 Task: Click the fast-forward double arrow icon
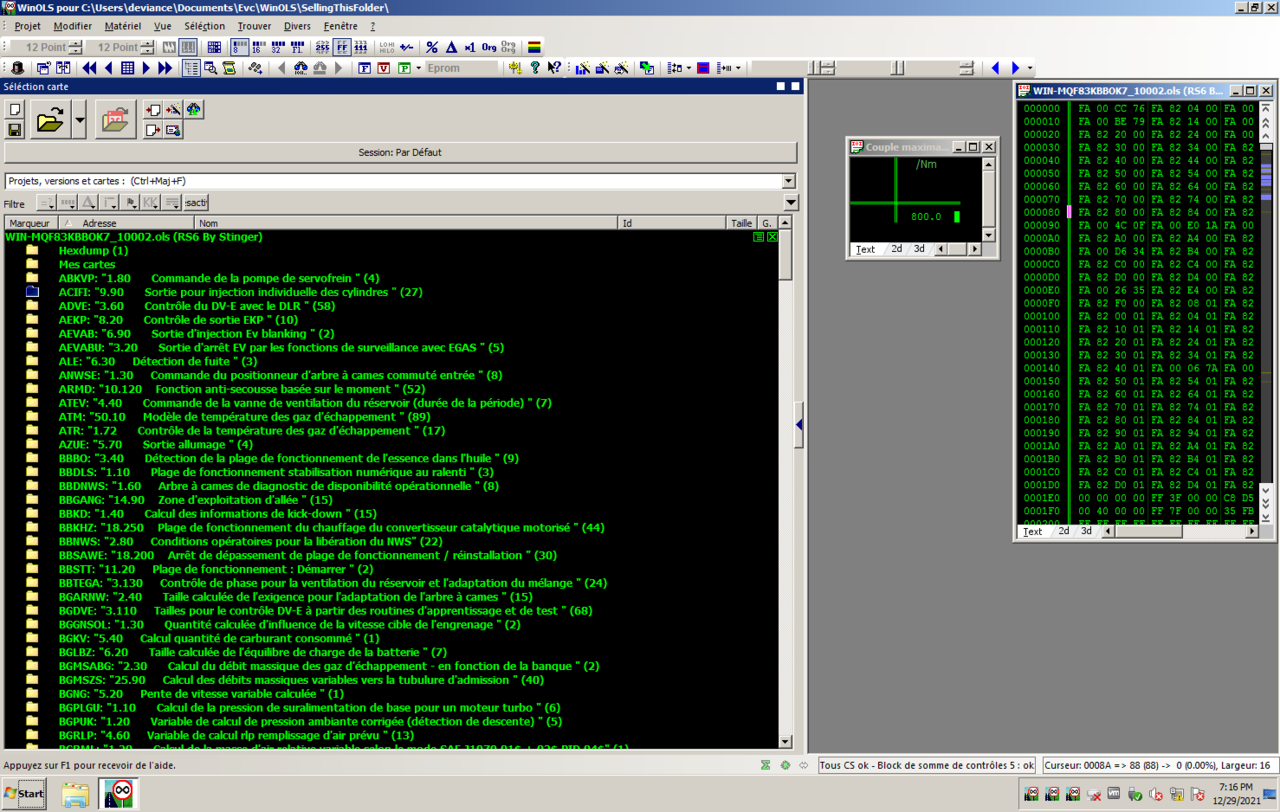pyautogui.click(x=165, y=68)
